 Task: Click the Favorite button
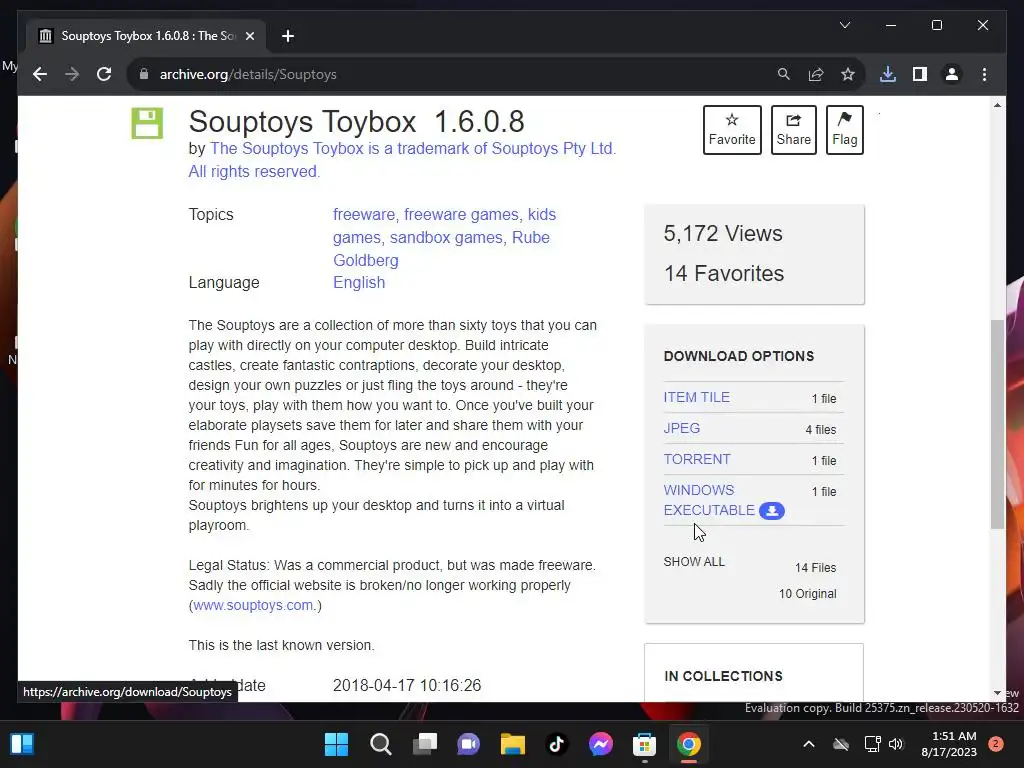click(732, 130)
